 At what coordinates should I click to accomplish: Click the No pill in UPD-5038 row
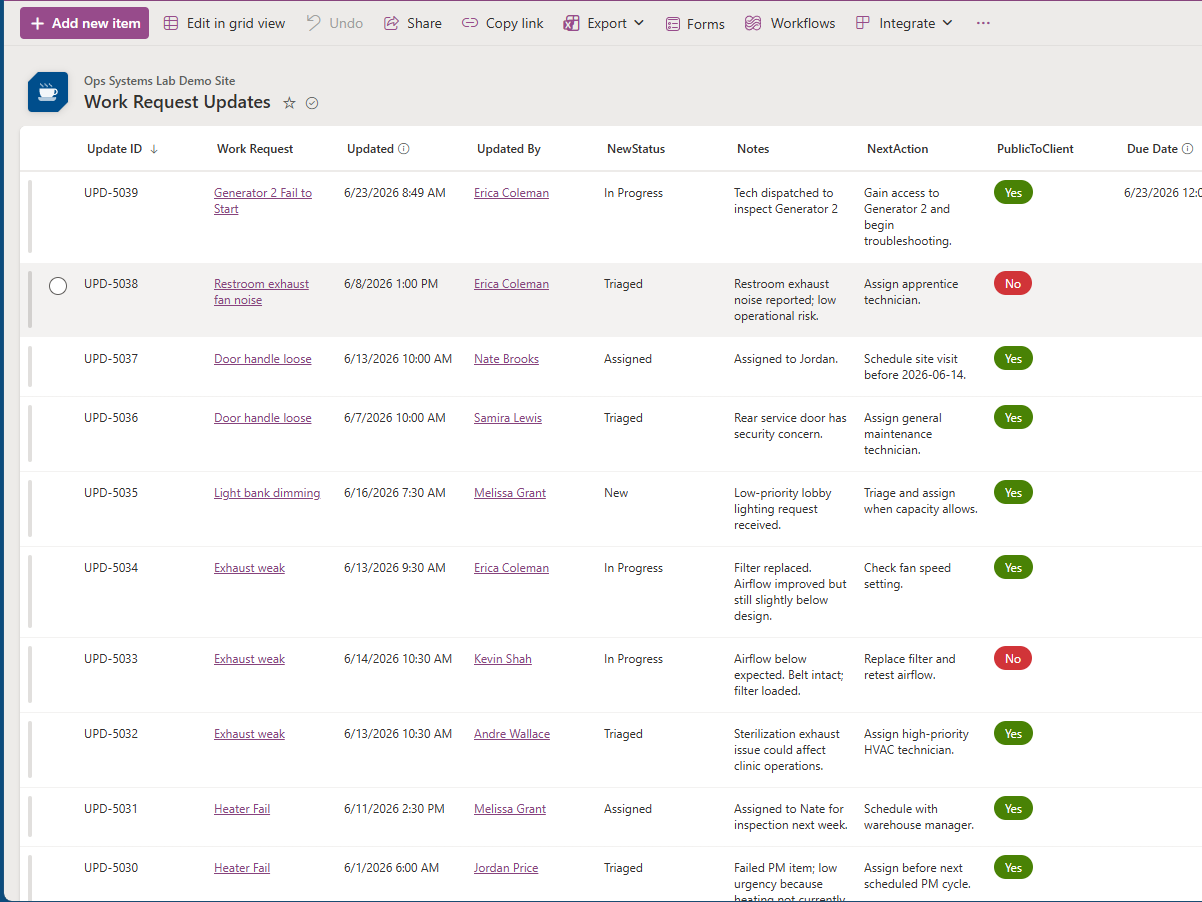1013,284
